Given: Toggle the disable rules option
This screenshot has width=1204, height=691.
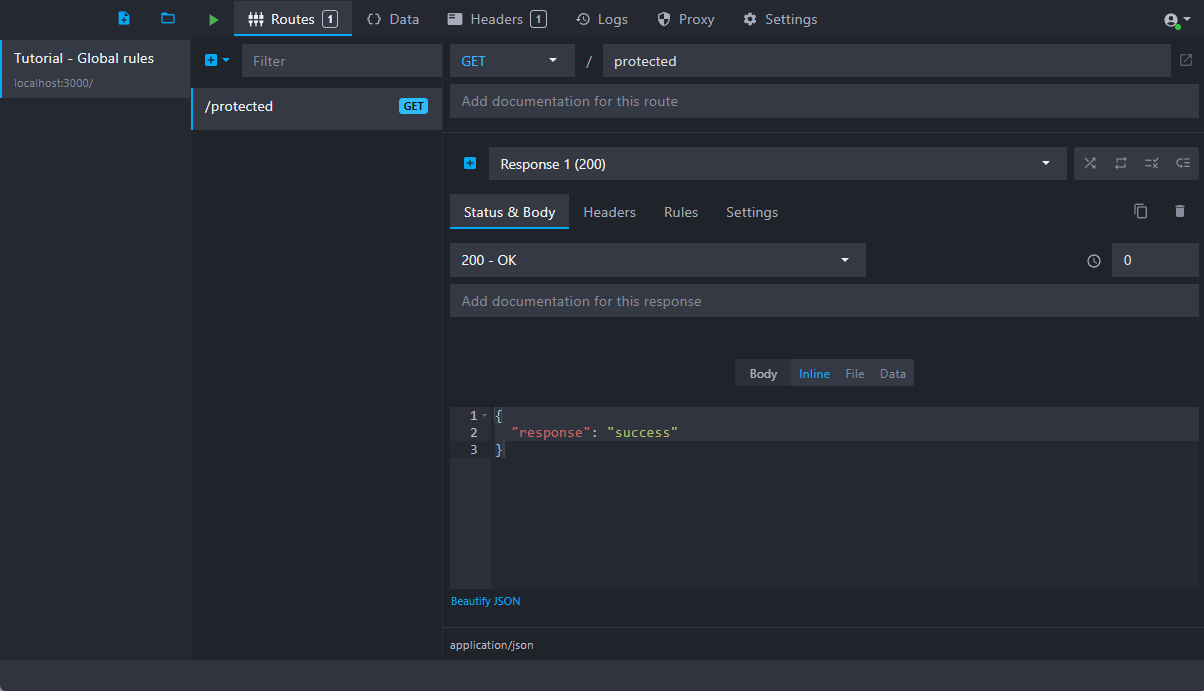Looking at the screenshot, I should tap(1151, 164).
